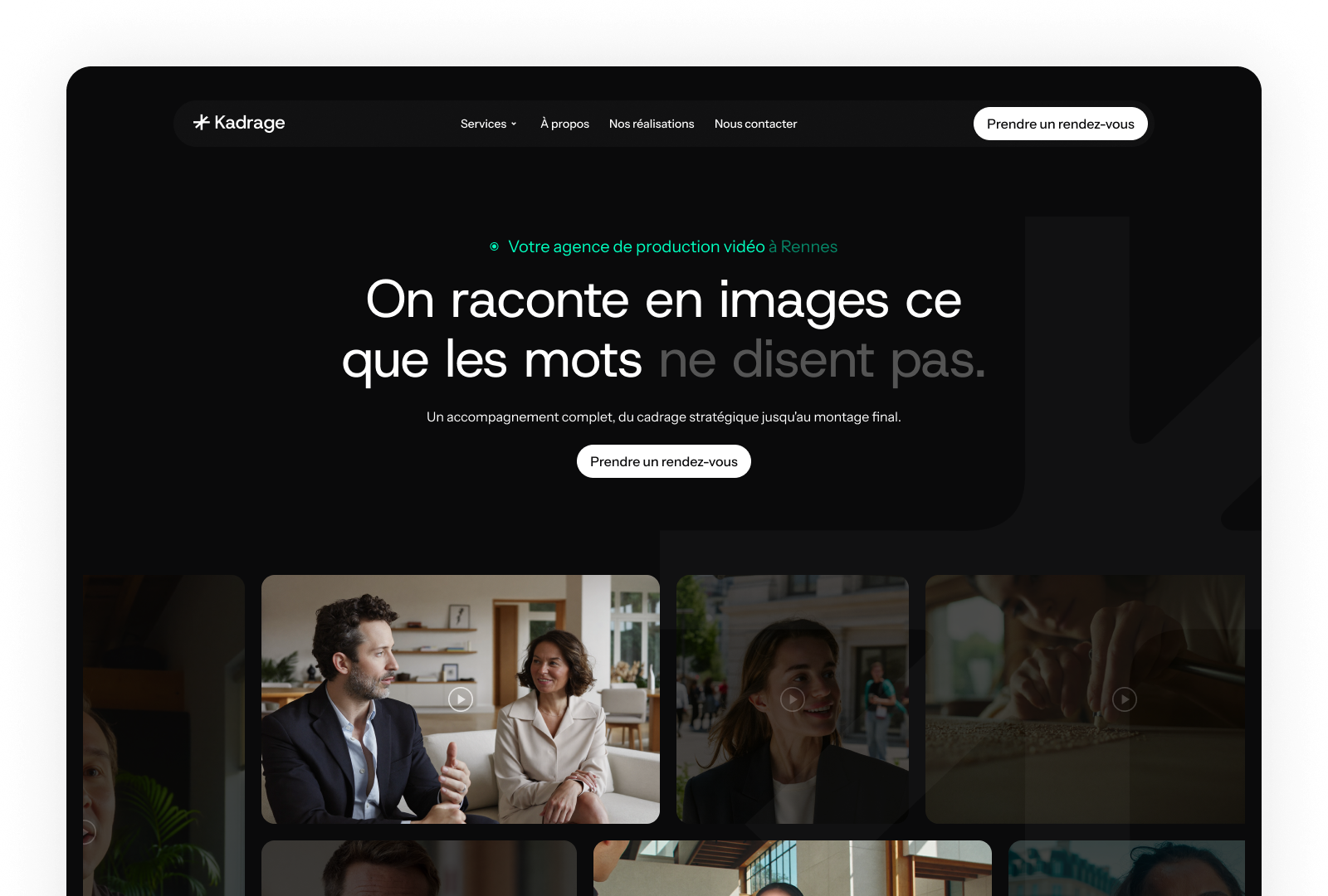Select the tagline "Votre agence de production vidéo à Rennes"

[x=672, y=246]
